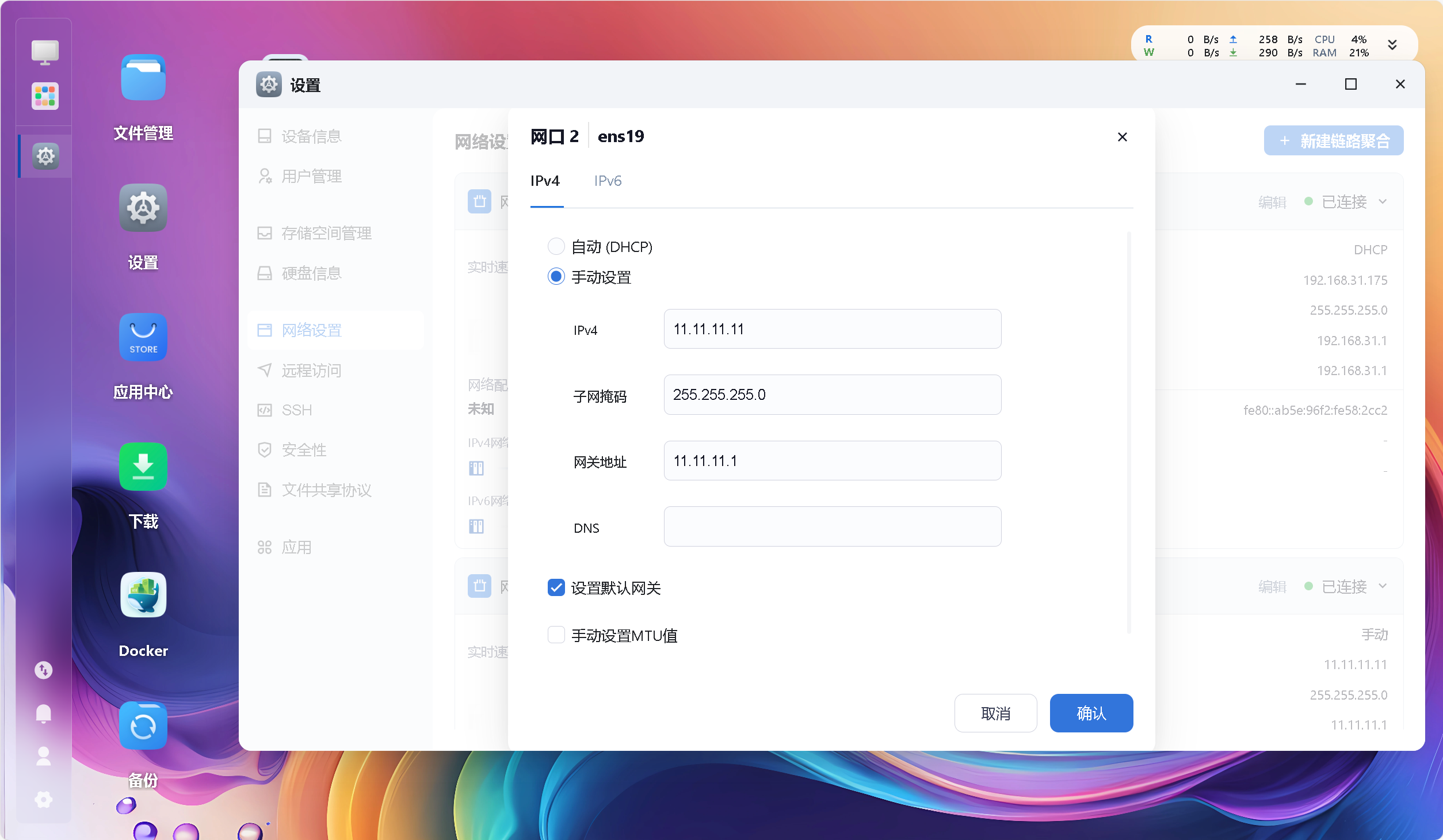Open 用户管理 in settings sidebar
1443x840 pixels.
click(335, 176)
